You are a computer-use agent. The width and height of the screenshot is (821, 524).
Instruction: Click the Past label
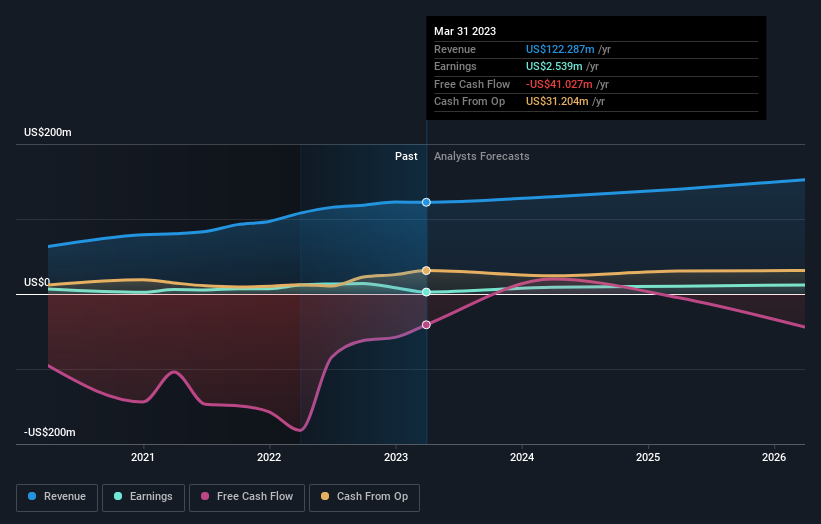click(406, 157)
